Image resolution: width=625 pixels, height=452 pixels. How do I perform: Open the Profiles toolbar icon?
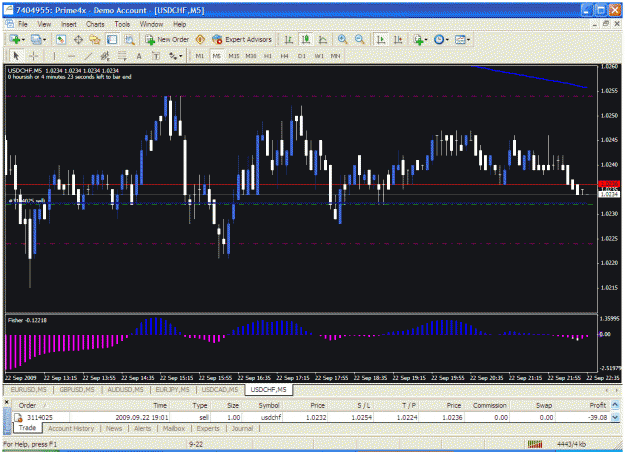tap(36, 39)
